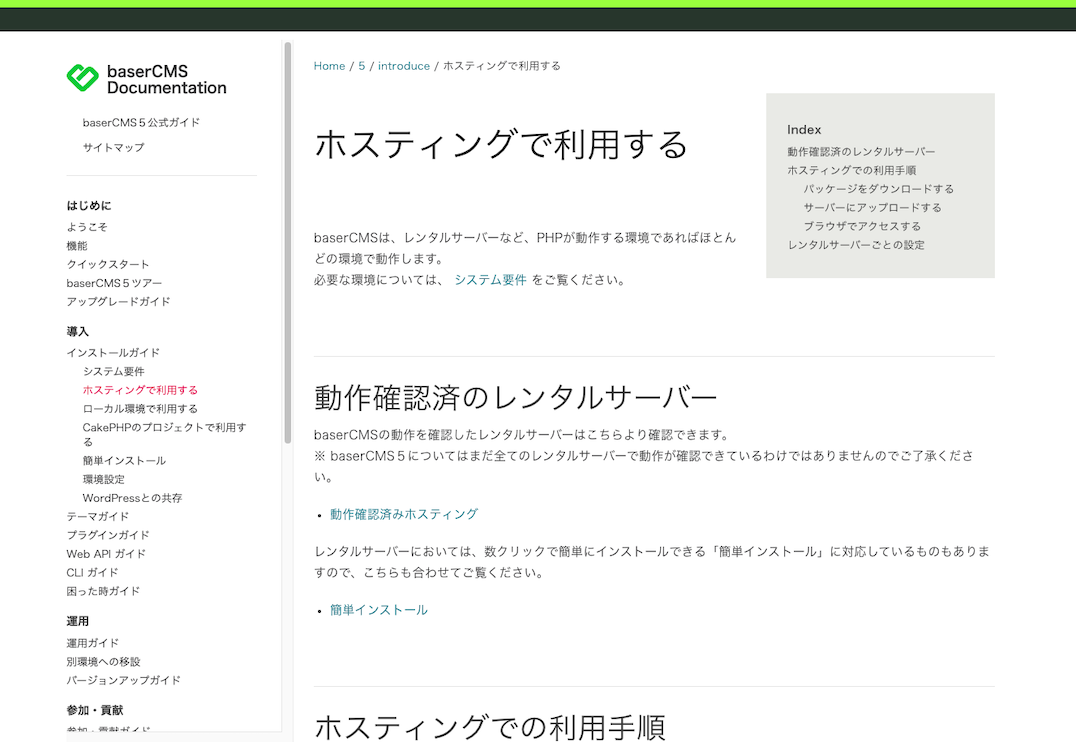Click the introduce breadcrumb link
This screenshot has width=1076, height=742.
tap(404, 66)
